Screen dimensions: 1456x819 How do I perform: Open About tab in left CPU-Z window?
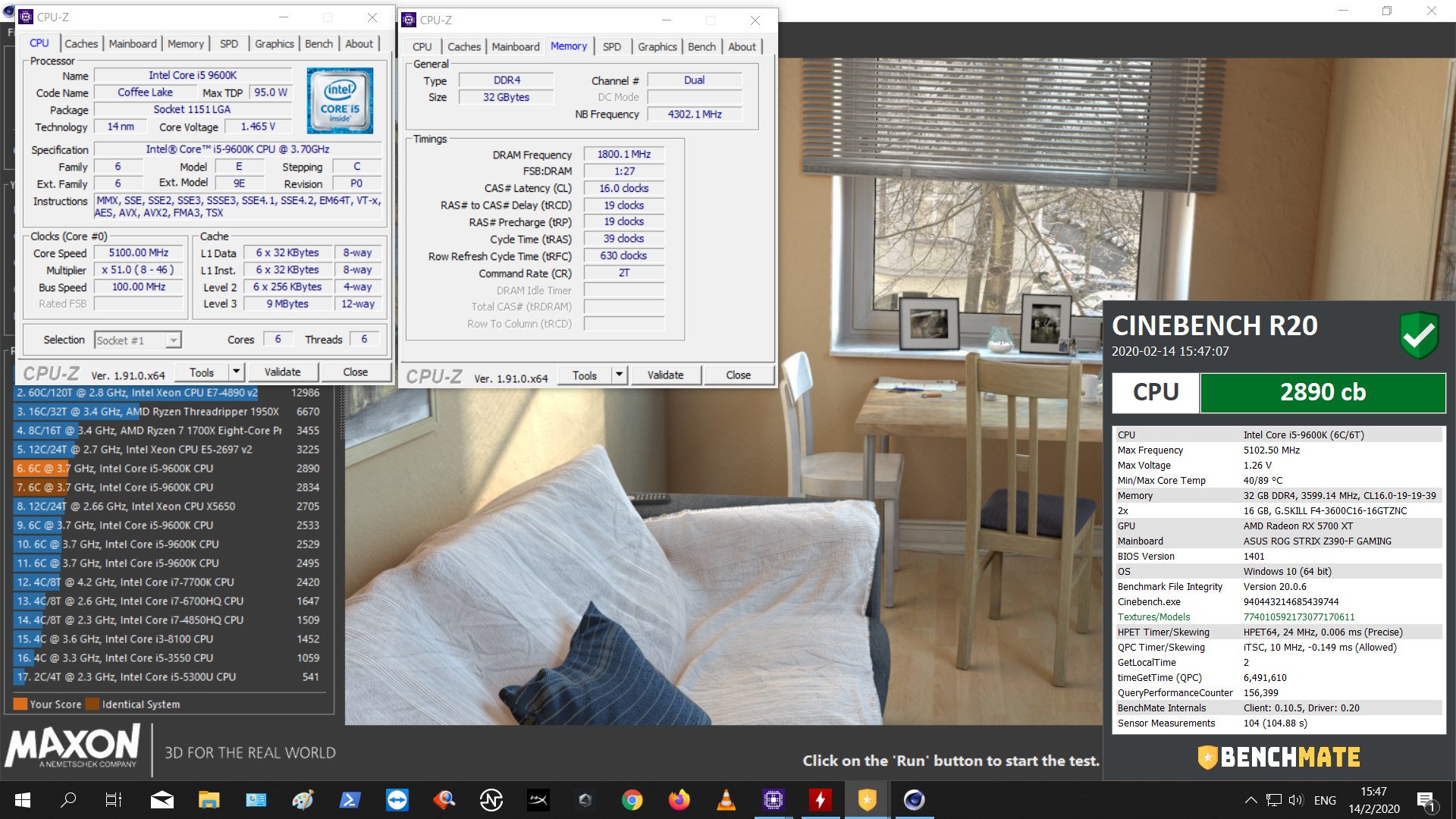pos(359,43)
